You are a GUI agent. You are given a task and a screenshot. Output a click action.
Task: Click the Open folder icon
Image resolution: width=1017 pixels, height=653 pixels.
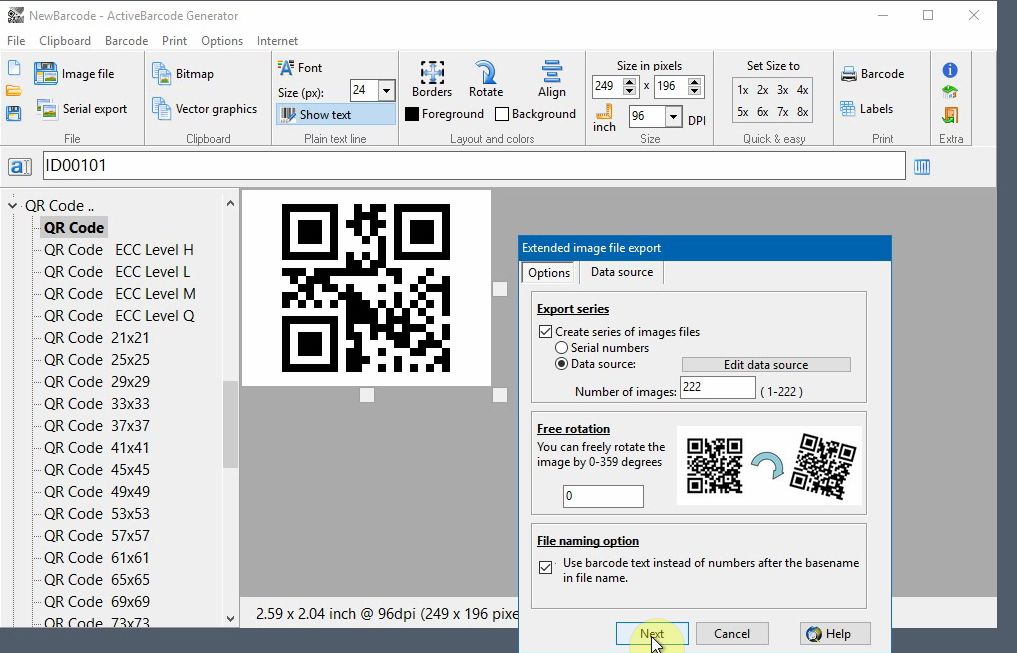pyautogui.click(x=14, y=91)
